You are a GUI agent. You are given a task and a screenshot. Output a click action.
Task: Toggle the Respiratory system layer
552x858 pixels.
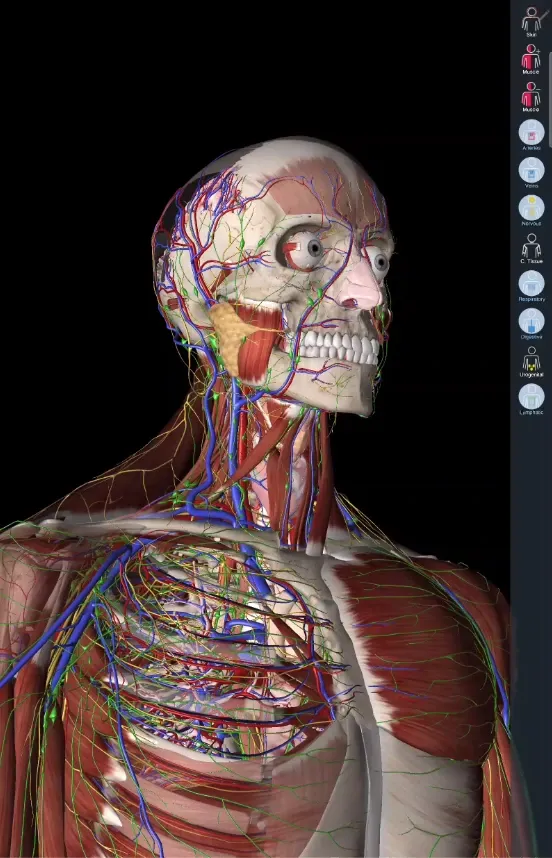tap(531, 284)
